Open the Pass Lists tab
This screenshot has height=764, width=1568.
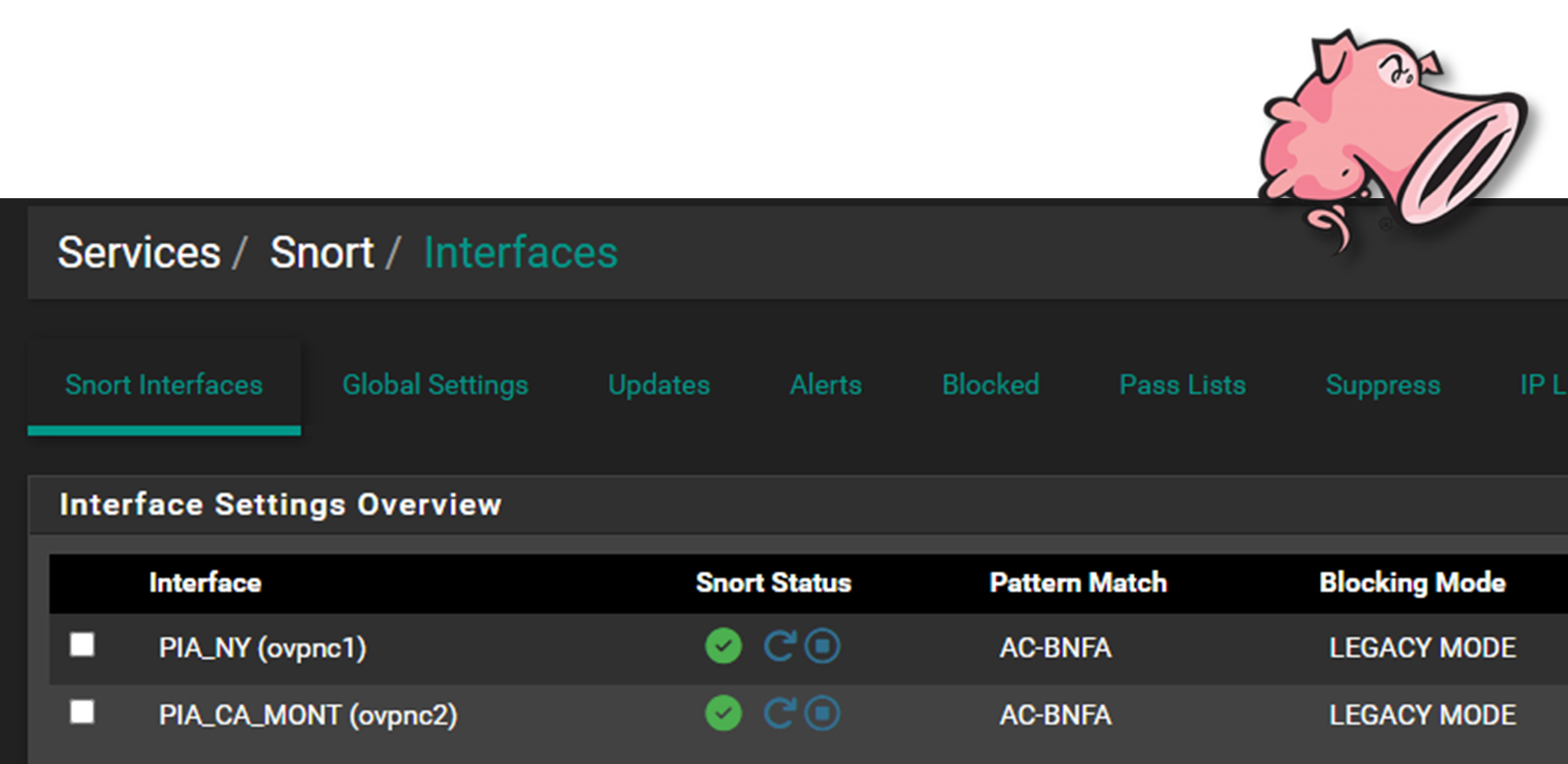tap(1182, 385)
